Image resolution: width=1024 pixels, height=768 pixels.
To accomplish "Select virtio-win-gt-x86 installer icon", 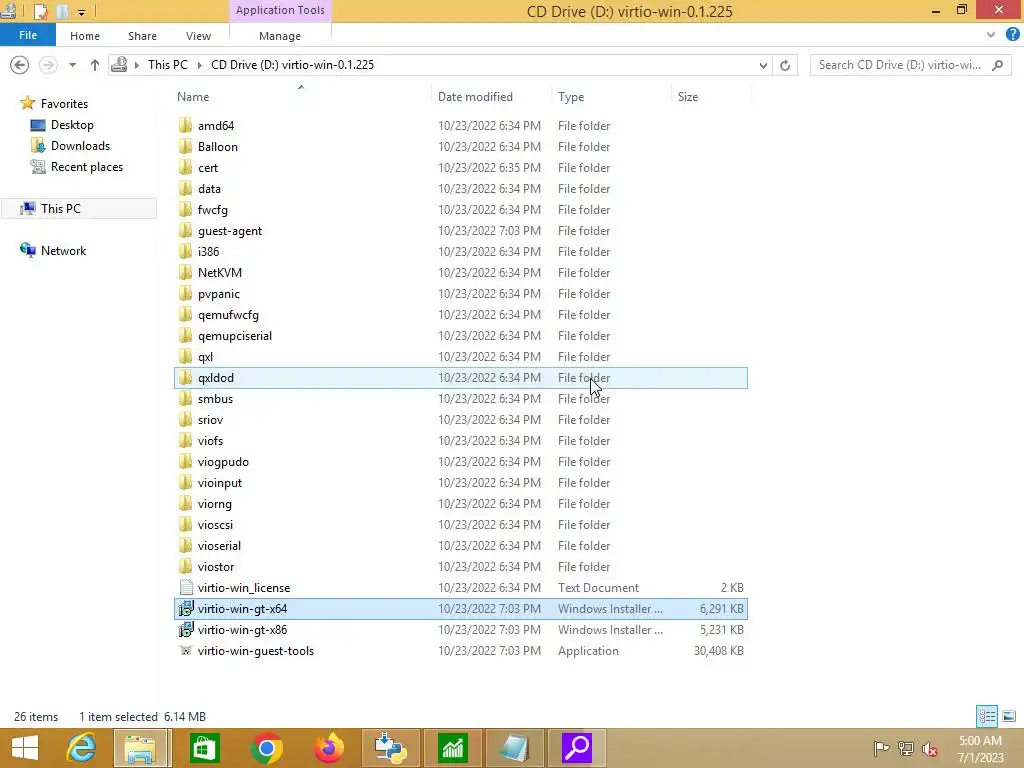I will (x=185, y=630).
